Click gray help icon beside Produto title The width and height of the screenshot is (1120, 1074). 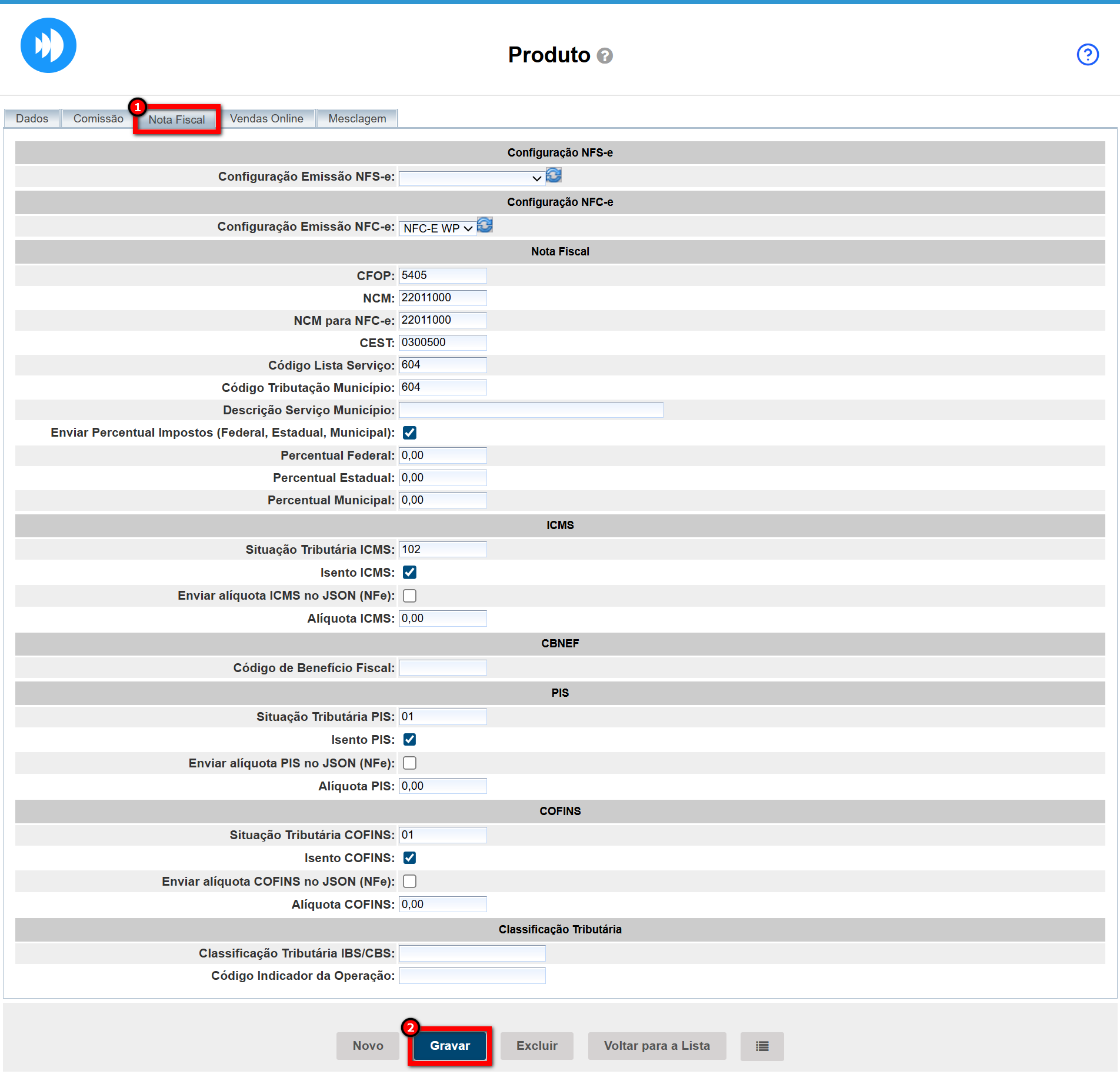point(605,56)
